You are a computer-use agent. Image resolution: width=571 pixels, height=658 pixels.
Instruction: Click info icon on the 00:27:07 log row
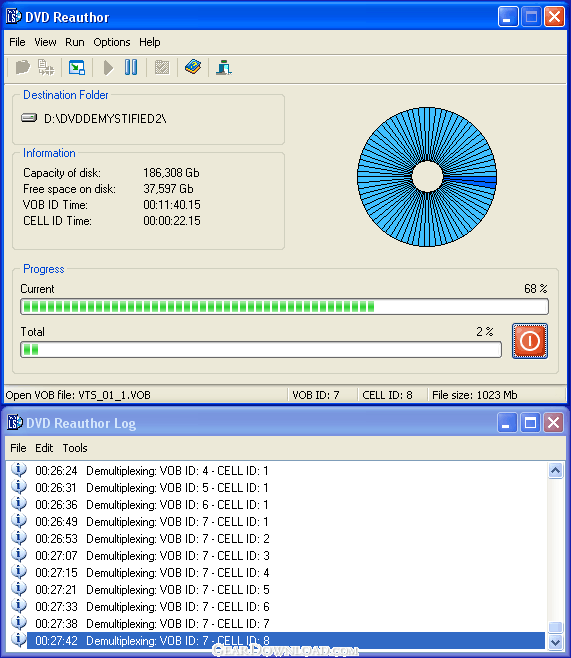click(x=18, y=554)
